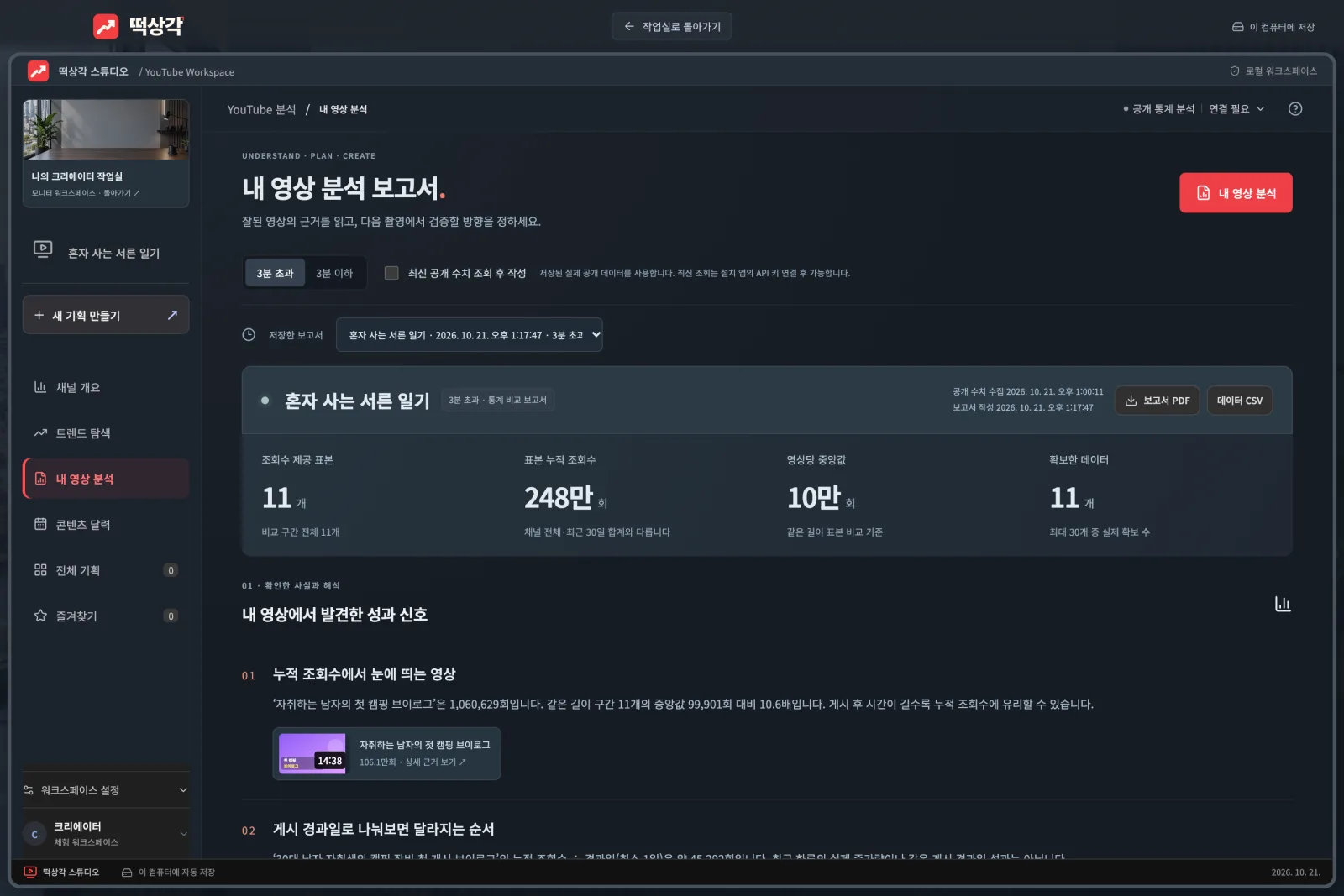This screenshot has width=1344, height=896.
Task: Click the status bar 떡상각 스튜디오 icon
Action: pyautogui.click(x=30, y=872)
